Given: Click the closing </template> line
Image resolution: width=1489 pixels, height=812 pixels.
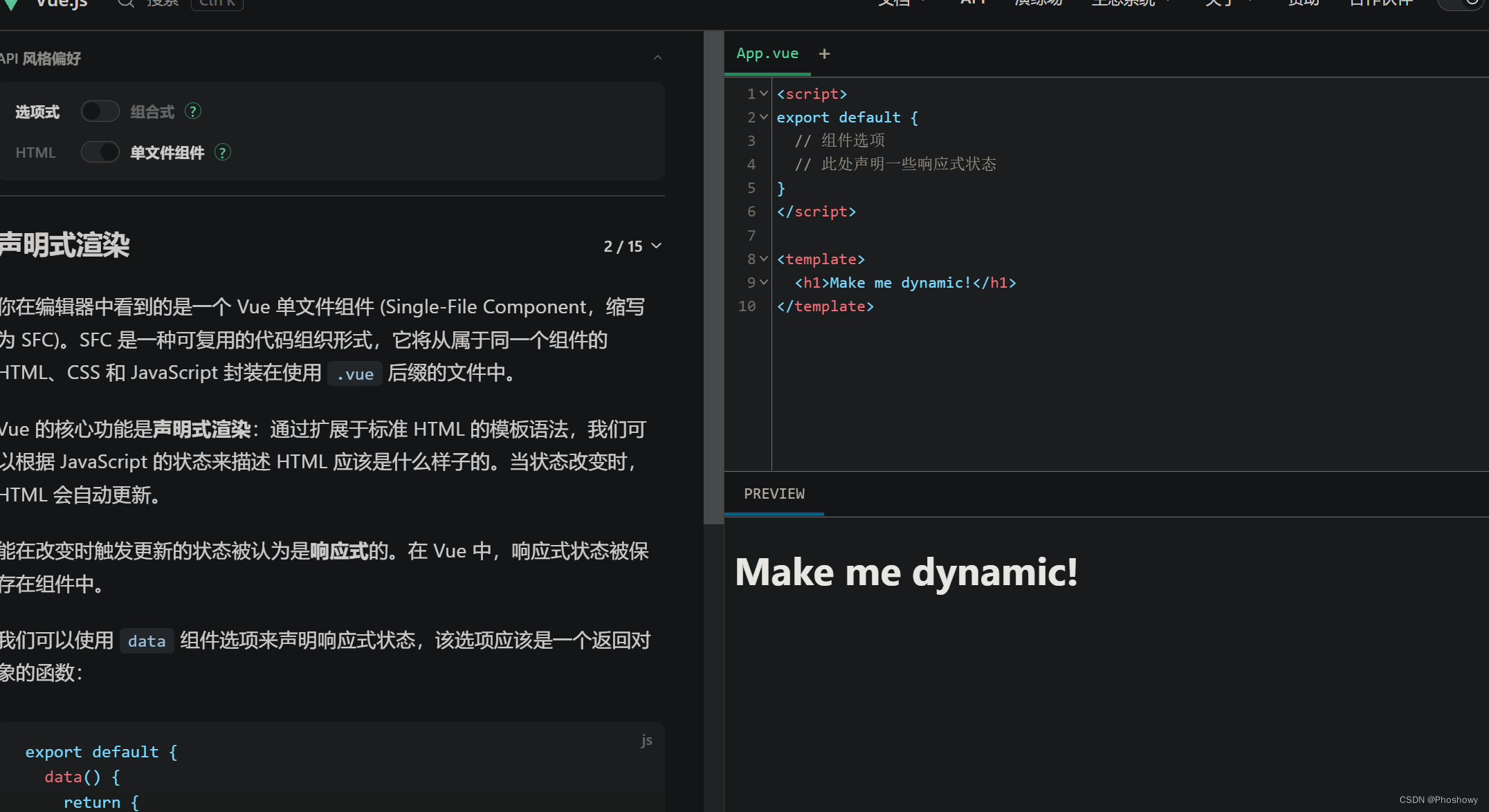Looking at the screenshot, I should [825, 306].
